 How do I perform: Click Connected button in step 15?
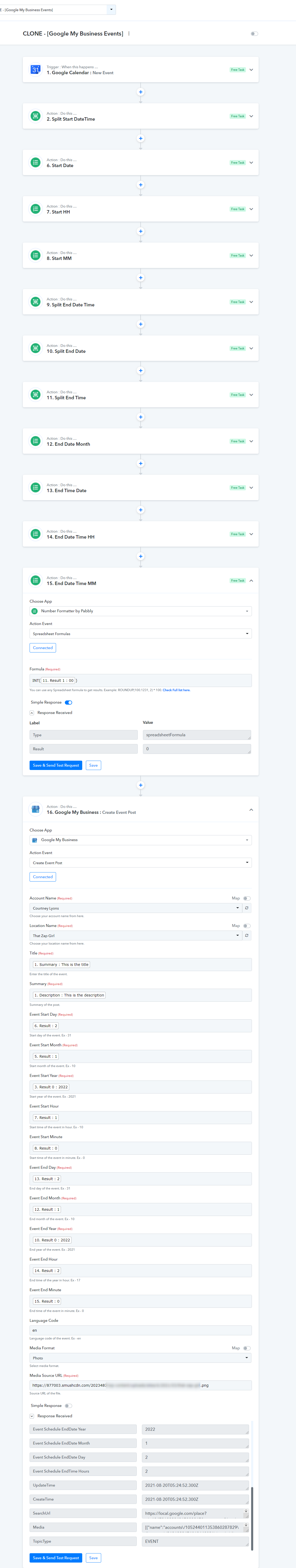pyautogui.click(x=43, y=648)
